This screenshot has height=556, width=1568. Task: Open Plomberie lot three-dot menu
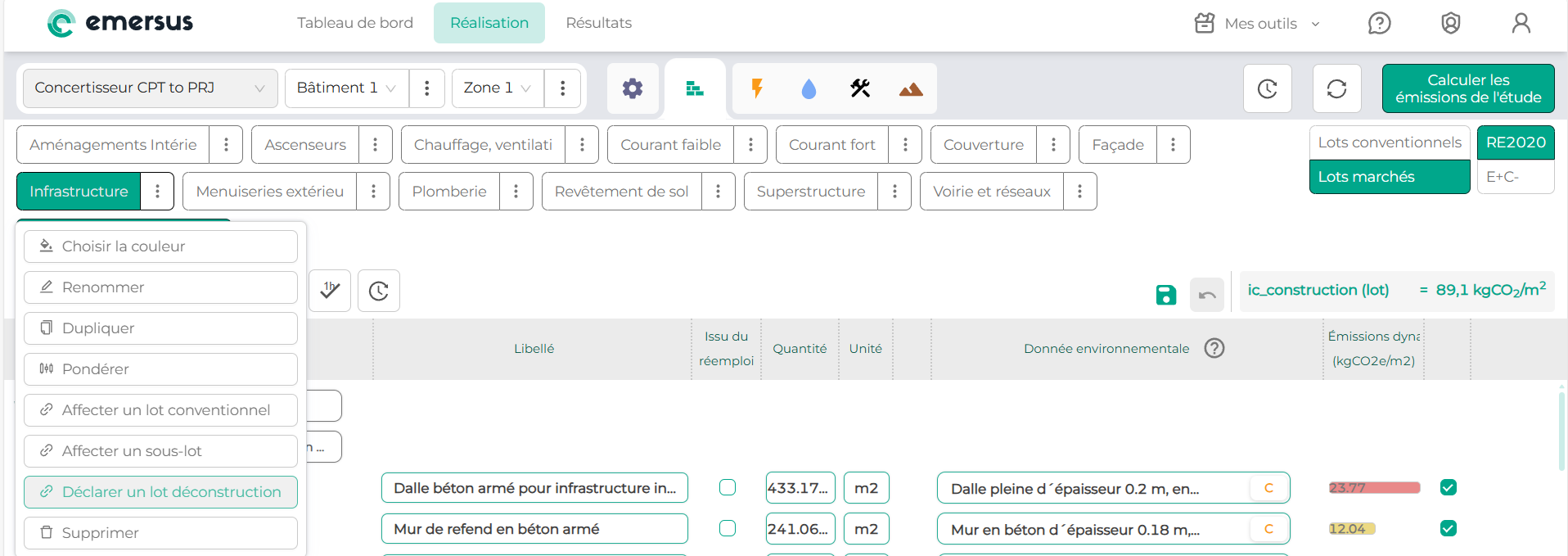[x=516, y=192]
